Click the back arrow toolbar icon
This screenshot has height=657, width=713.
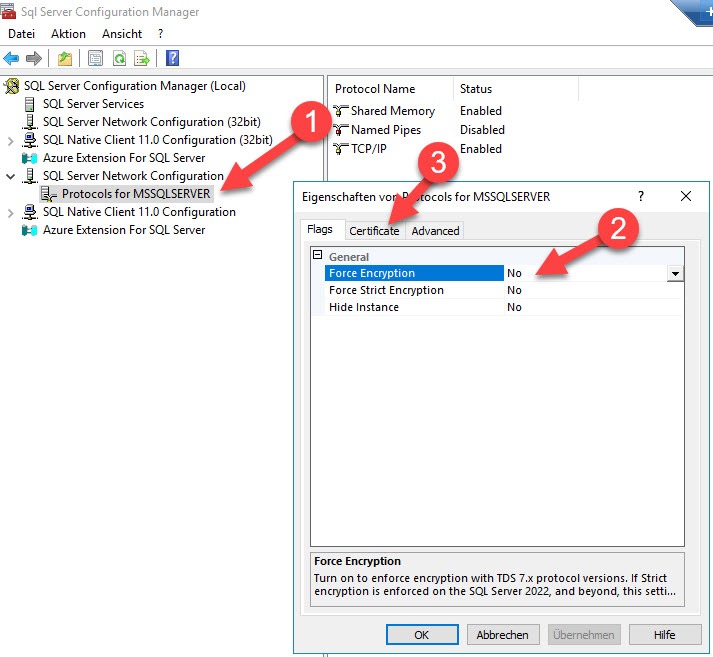click(x=12, y=59)
